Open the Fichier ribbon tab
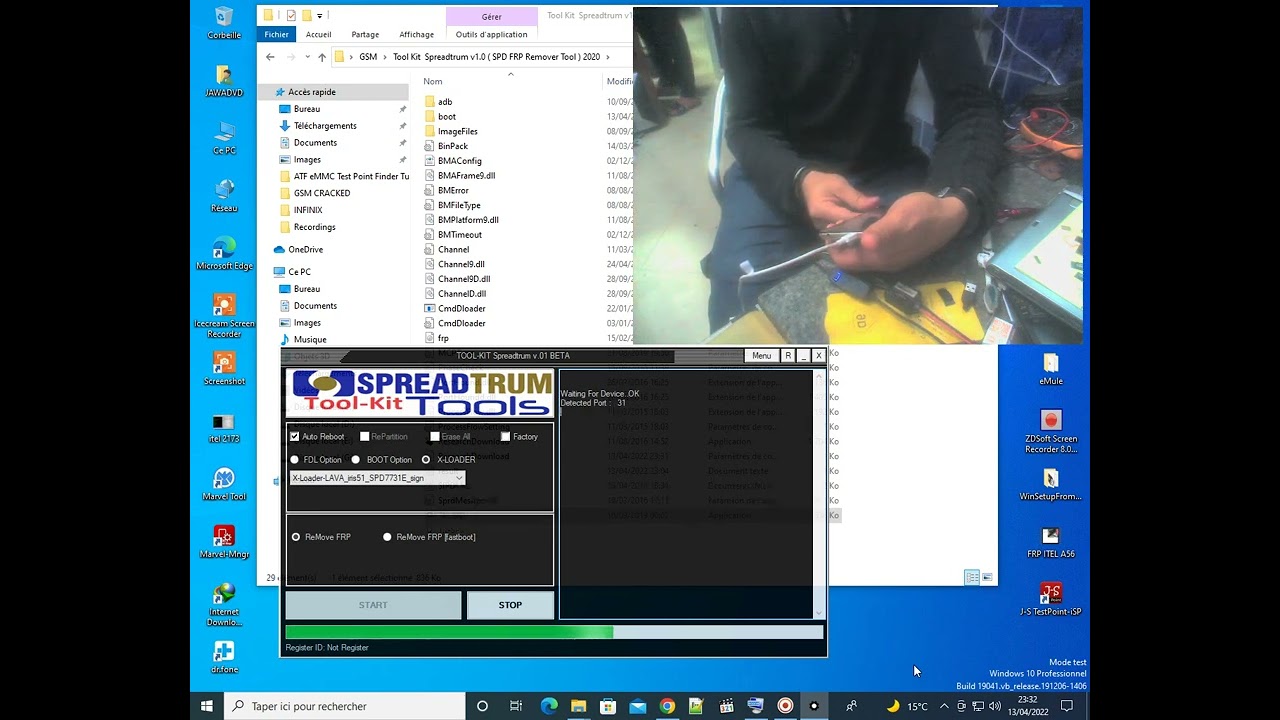This screenshot has height=720, width=1280. pyautogui.click(x=276, y=34)
